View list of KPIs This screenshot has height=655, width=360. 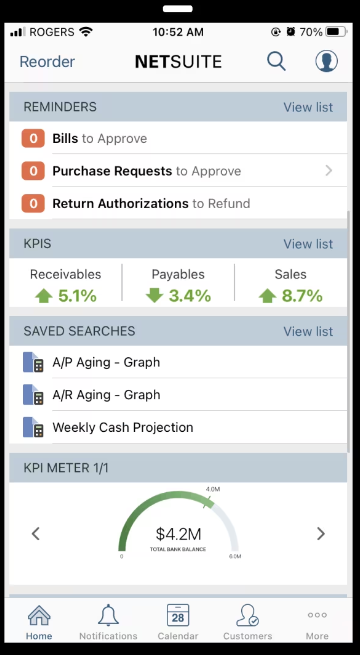tap(308, 244)
